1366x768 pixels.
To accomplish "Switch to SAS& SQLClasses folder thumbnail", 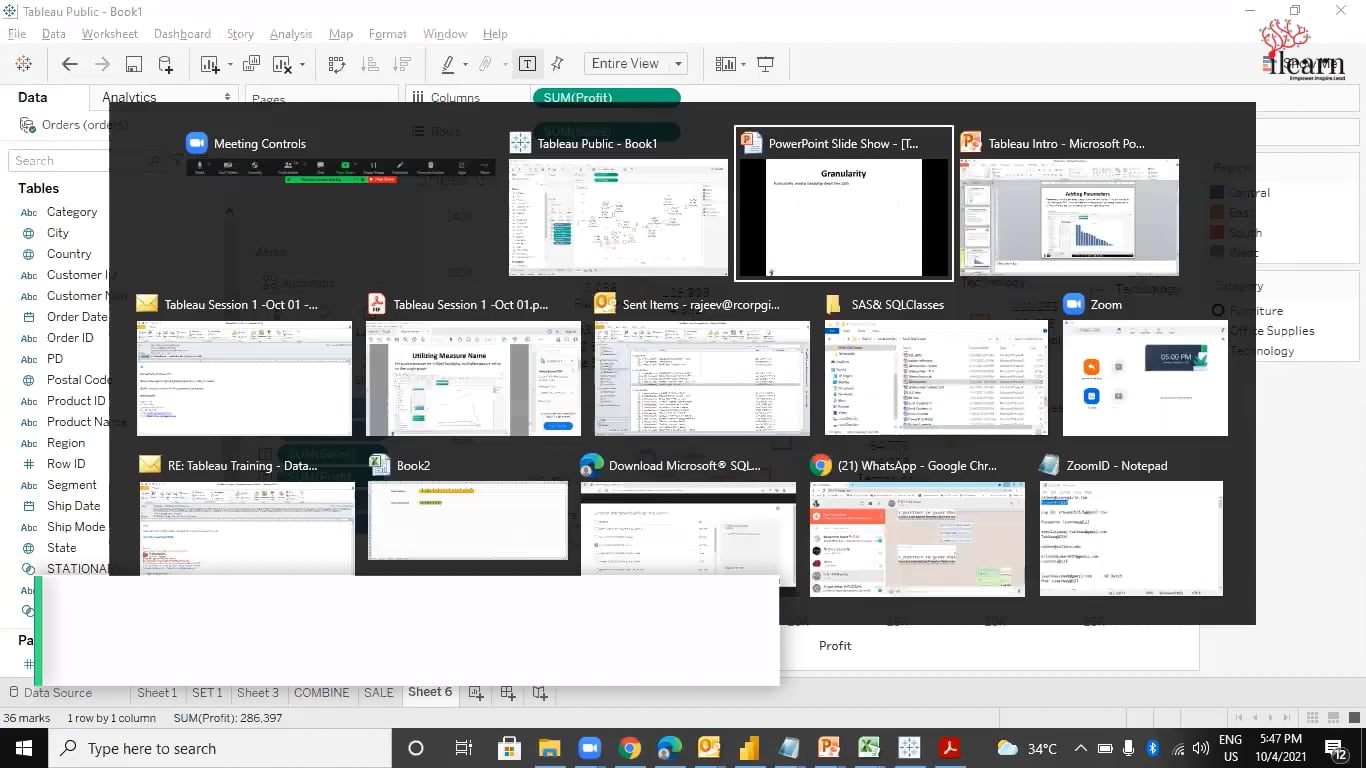I will pyautogui.click(x=936, y=365).
